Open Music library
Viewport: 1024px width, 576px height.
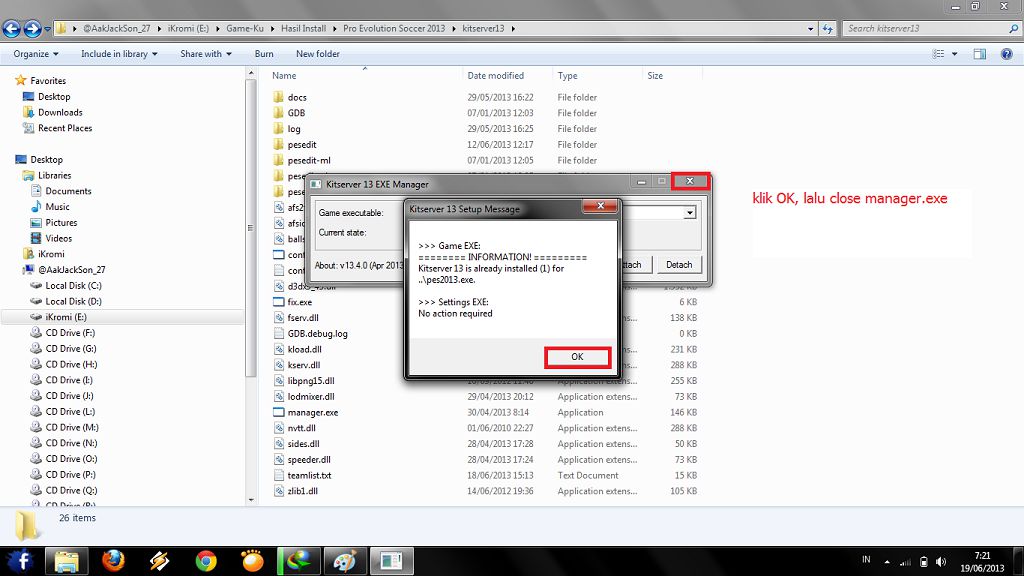point(57,206)
